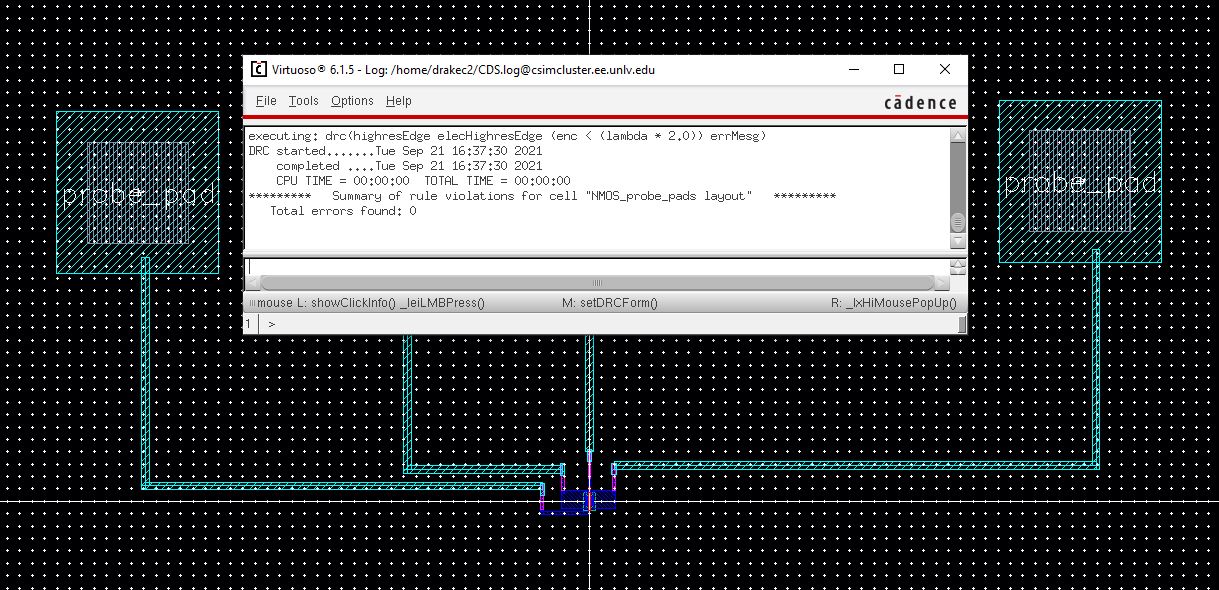This screenshot has width=1219, height=590.
Task: Select the NMOS device in layout
Action: click(588, 499)
